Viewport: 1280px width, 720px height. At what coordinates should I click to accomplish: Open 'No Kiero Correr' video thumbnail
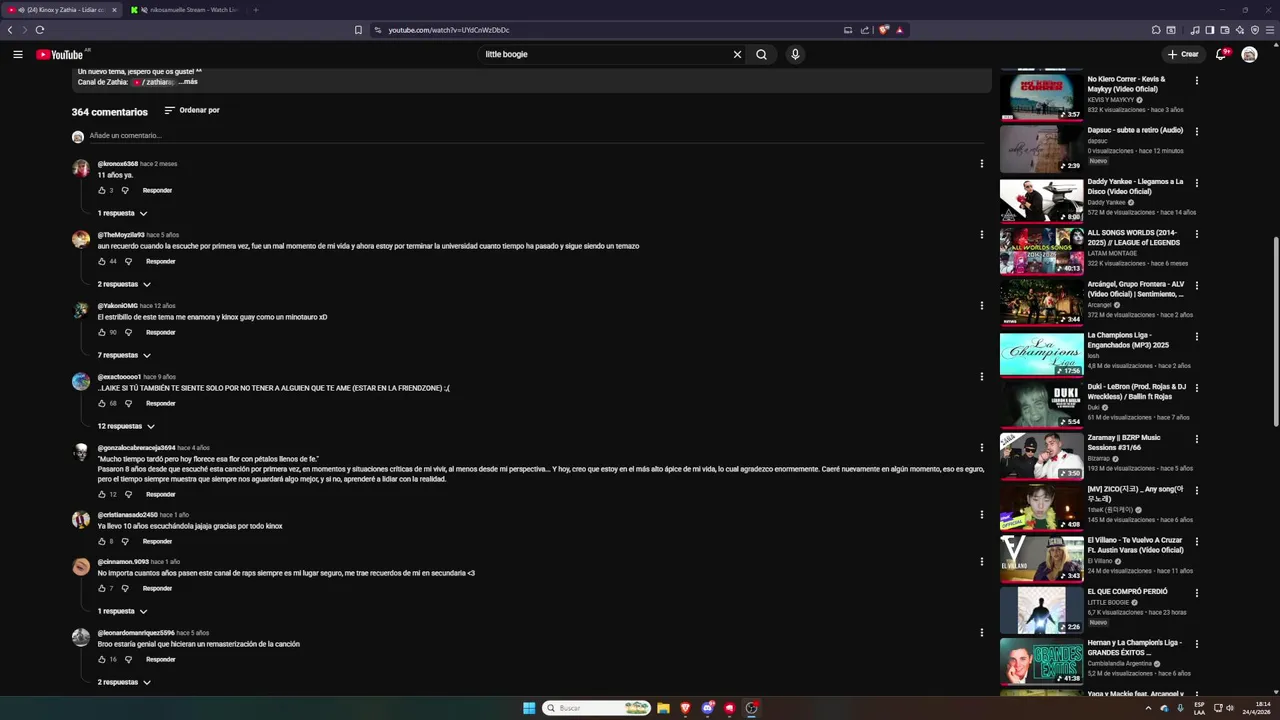(1041, 97)
